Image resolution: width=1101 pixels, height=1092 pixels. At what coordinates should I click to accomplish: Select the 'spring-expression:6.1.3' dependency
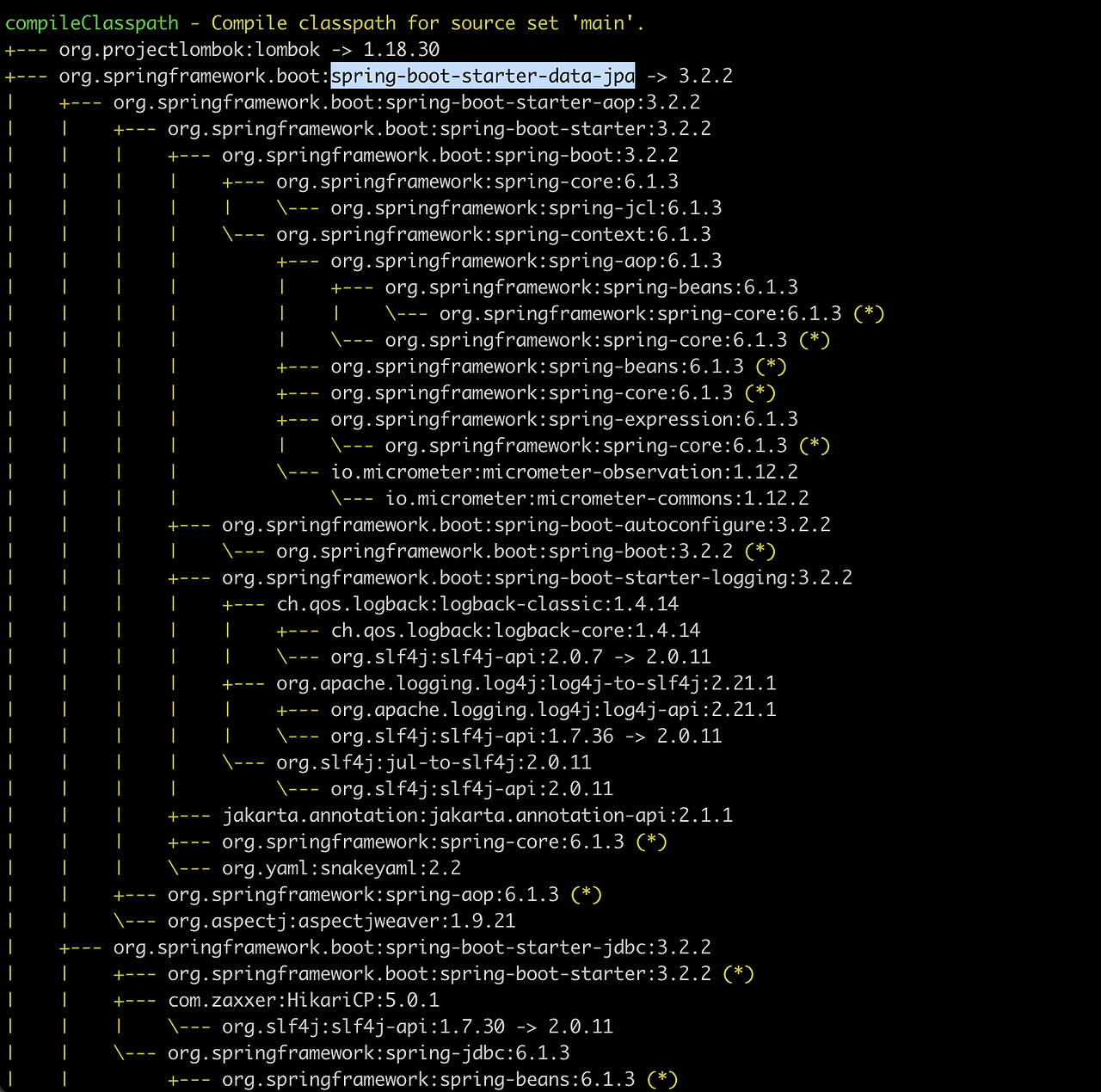point(564,419)
